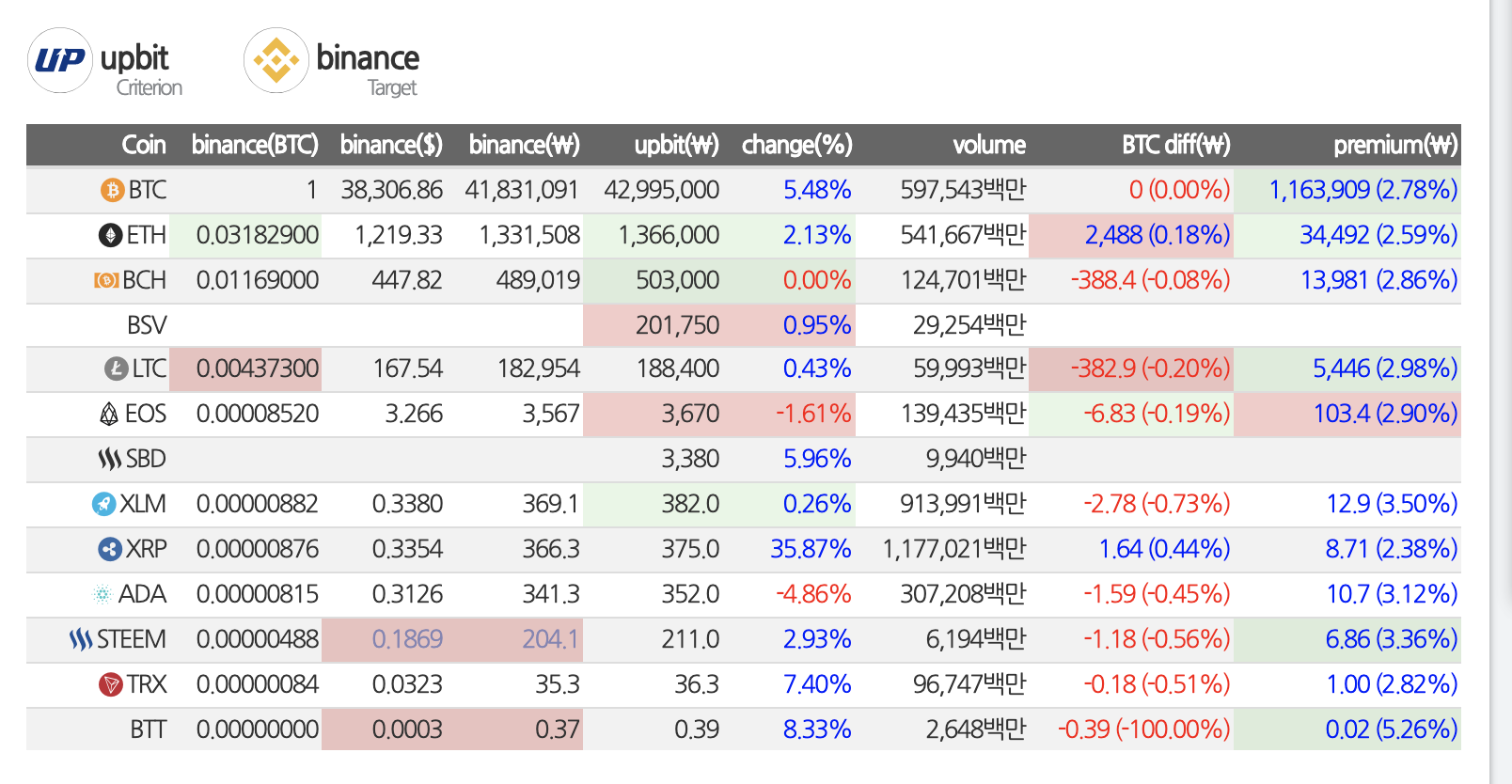Image resolution: width=1512 pixels, height=784 pixels.
Task: Click the premium(₩) column header
Action: click(1394, 145)
